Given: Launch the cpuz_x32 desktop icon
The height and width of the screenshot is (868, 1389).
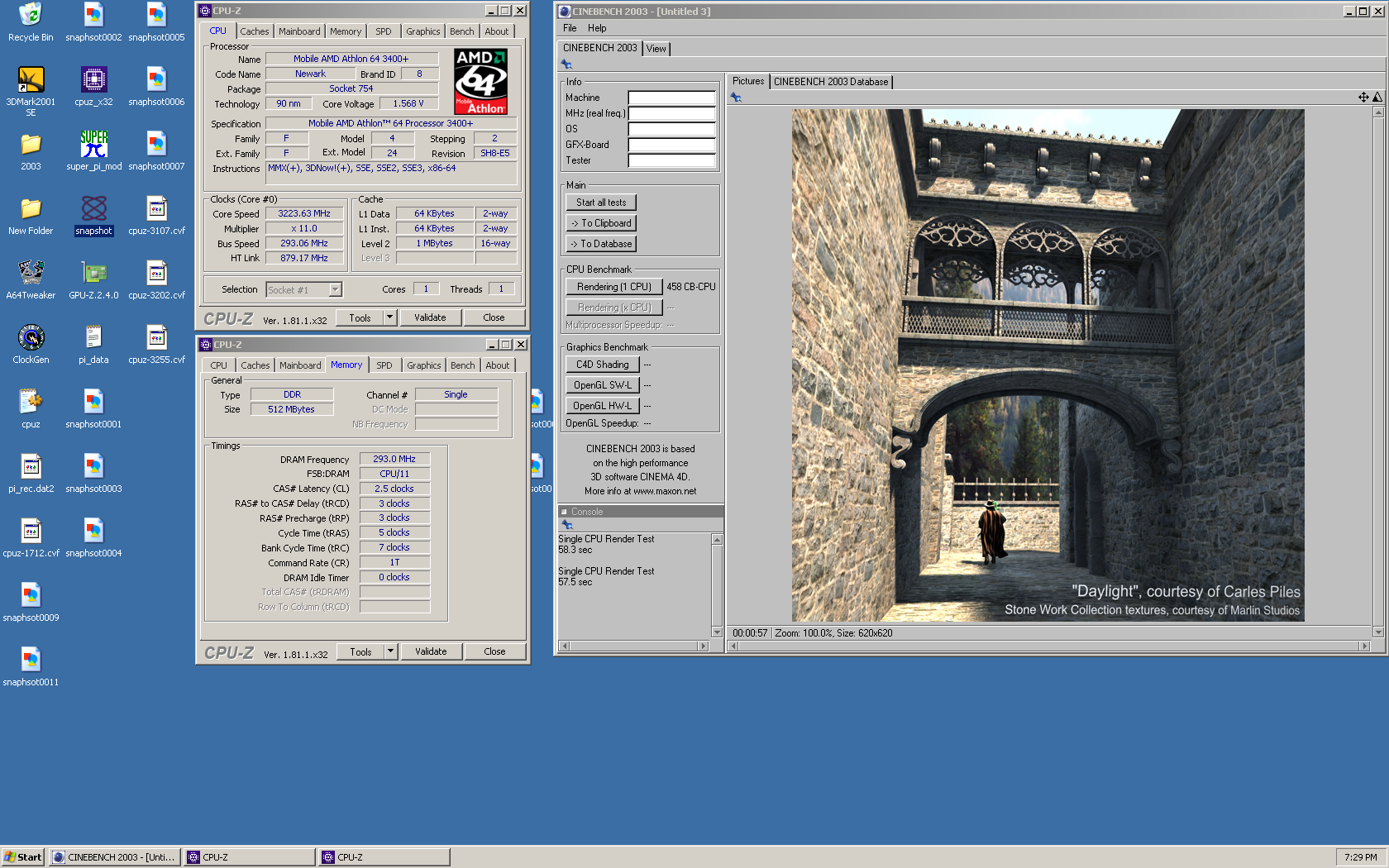Looking at the screenshot, I should tap(93, 87).
